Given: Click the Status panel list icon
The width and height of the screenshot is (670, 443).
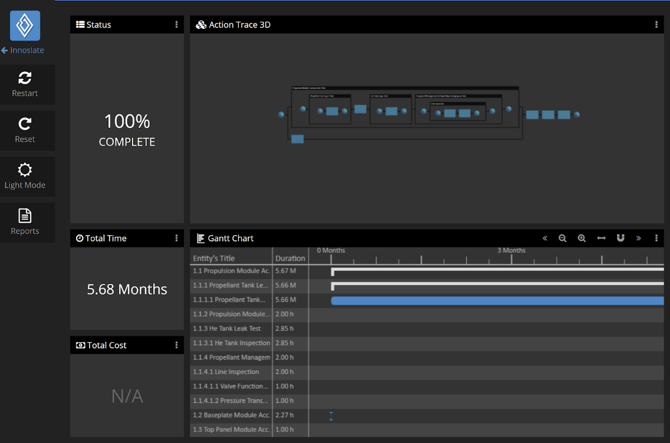Looking at the screenshot, I should pos(80,24).
